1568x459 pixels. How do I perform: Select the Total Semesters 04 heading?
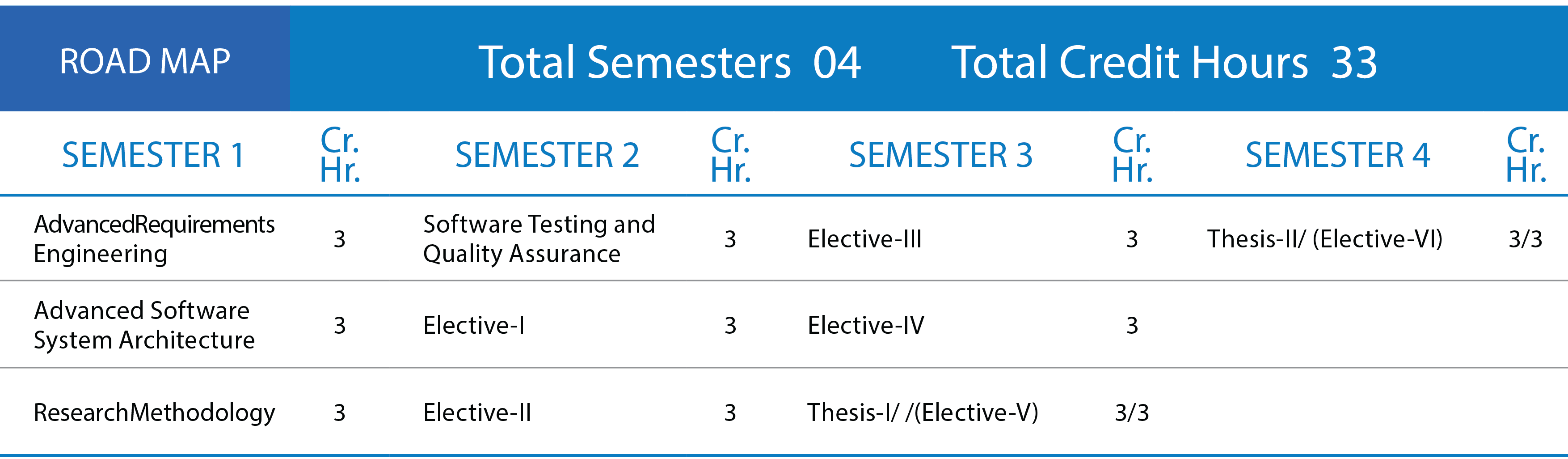click(670, 62)
